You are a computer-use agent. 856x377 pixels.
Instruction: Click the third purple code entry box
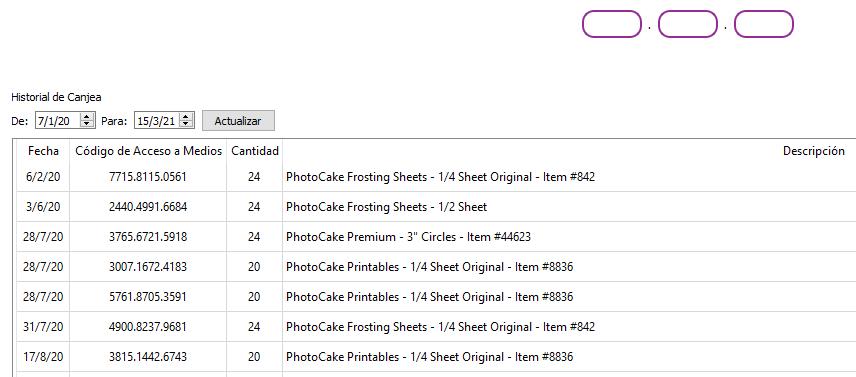[x=763, y=24]
